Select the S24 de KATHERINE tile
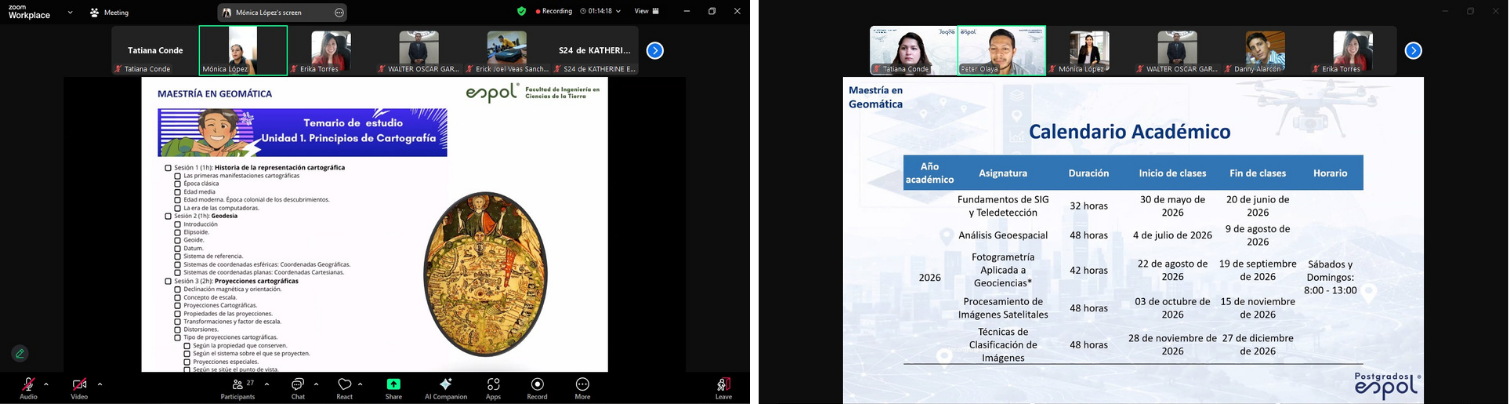Image resolution: width=1509 pixels, height=404 pixels. click(x=595, y=50)
